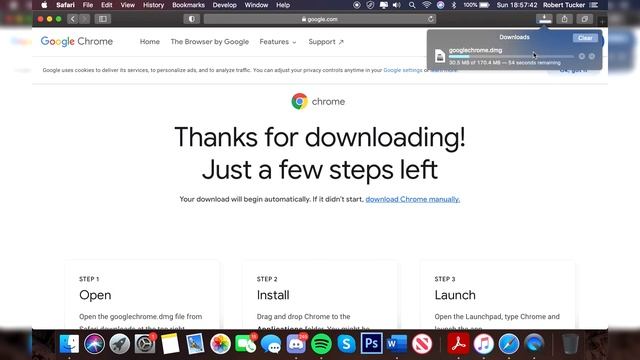Open the Apple menu
640x360 pixels.
(44, 5)
